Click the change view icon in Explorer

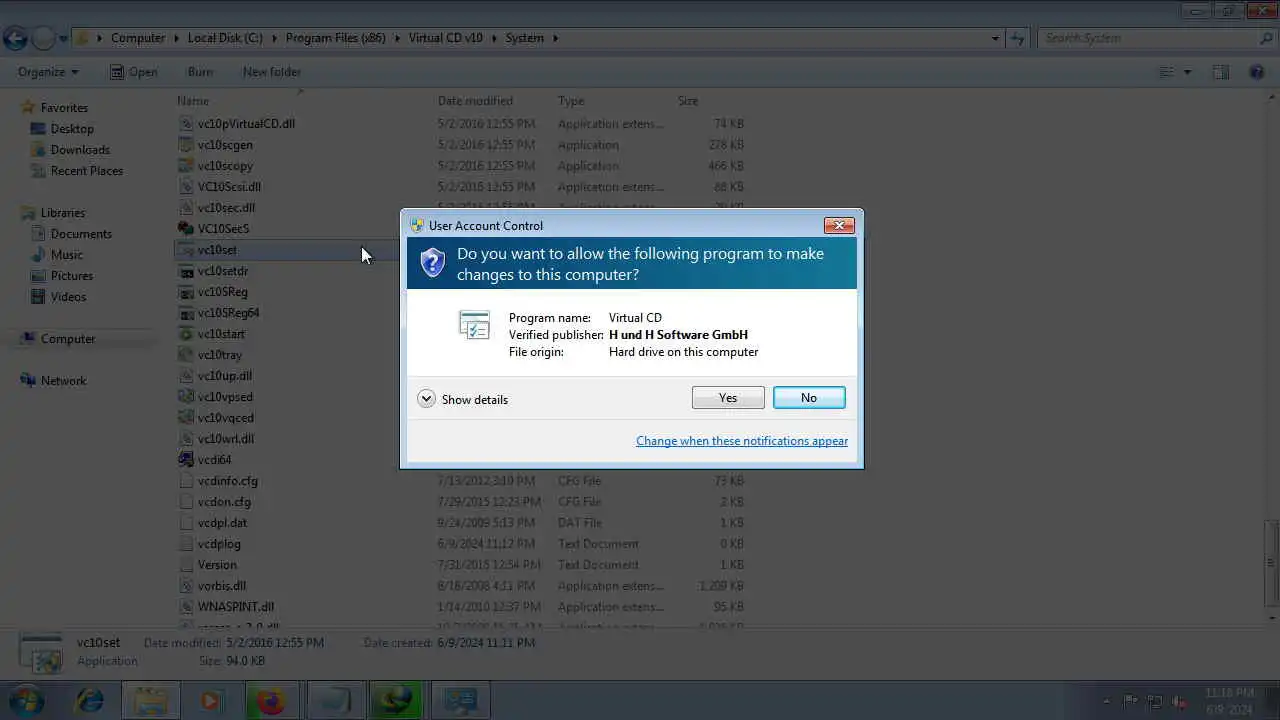[1166, 72]
